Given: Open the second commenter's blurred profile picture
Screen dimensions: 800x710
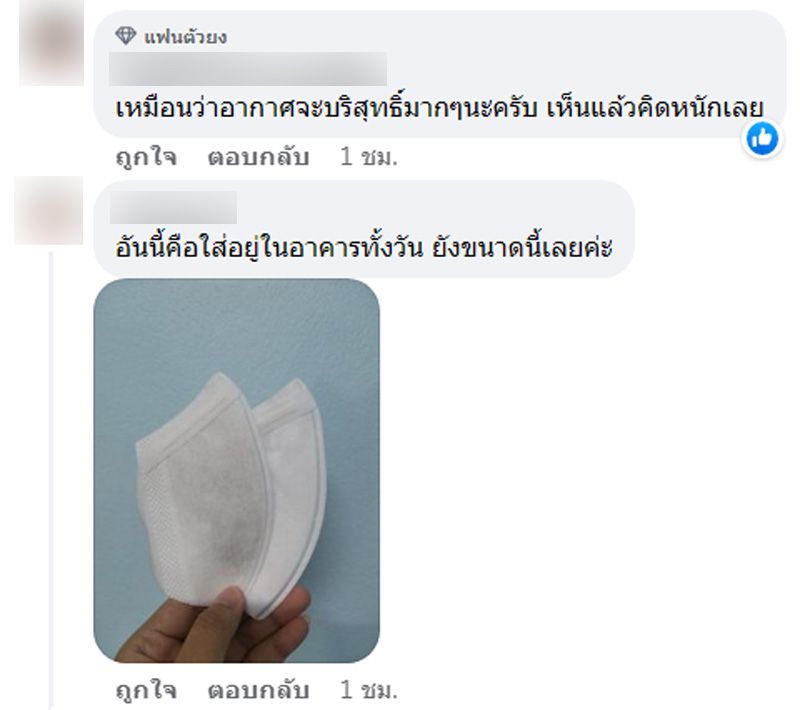Looking at the screenshot, I should point(49,210).
